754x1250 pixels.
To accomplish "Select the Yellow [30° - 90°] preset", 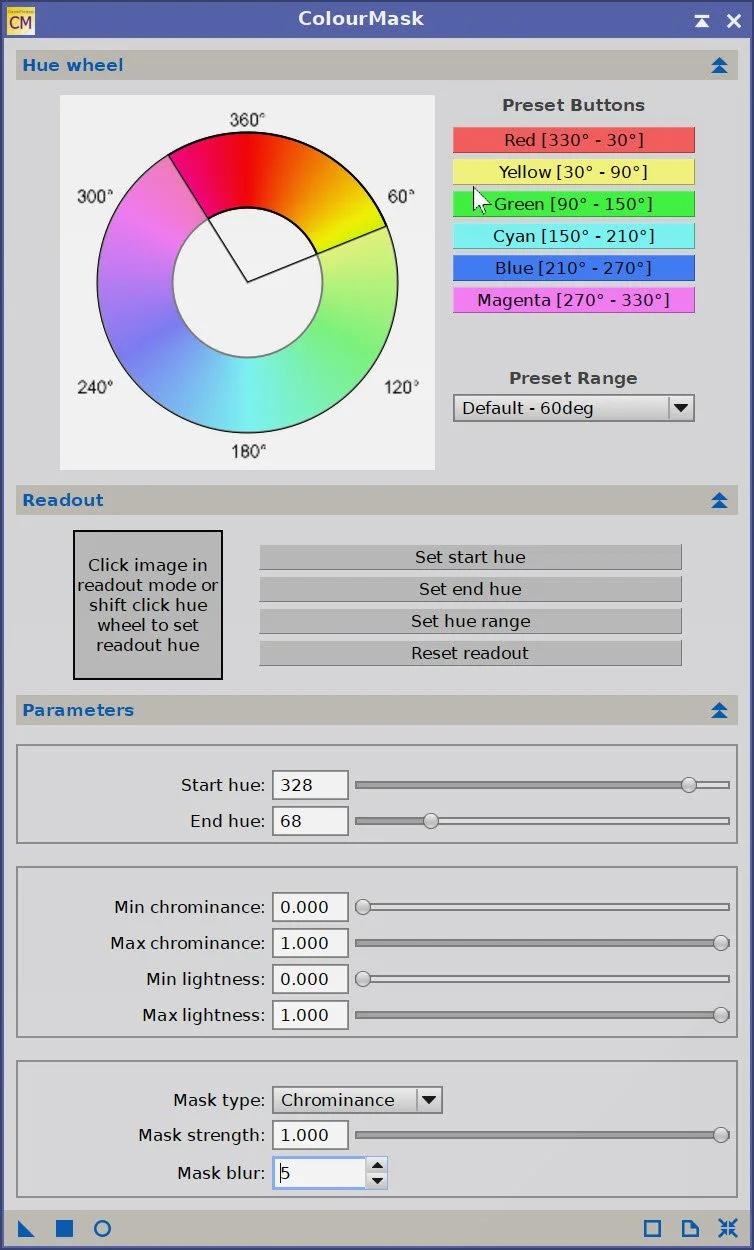I will [x=574, y=172].
